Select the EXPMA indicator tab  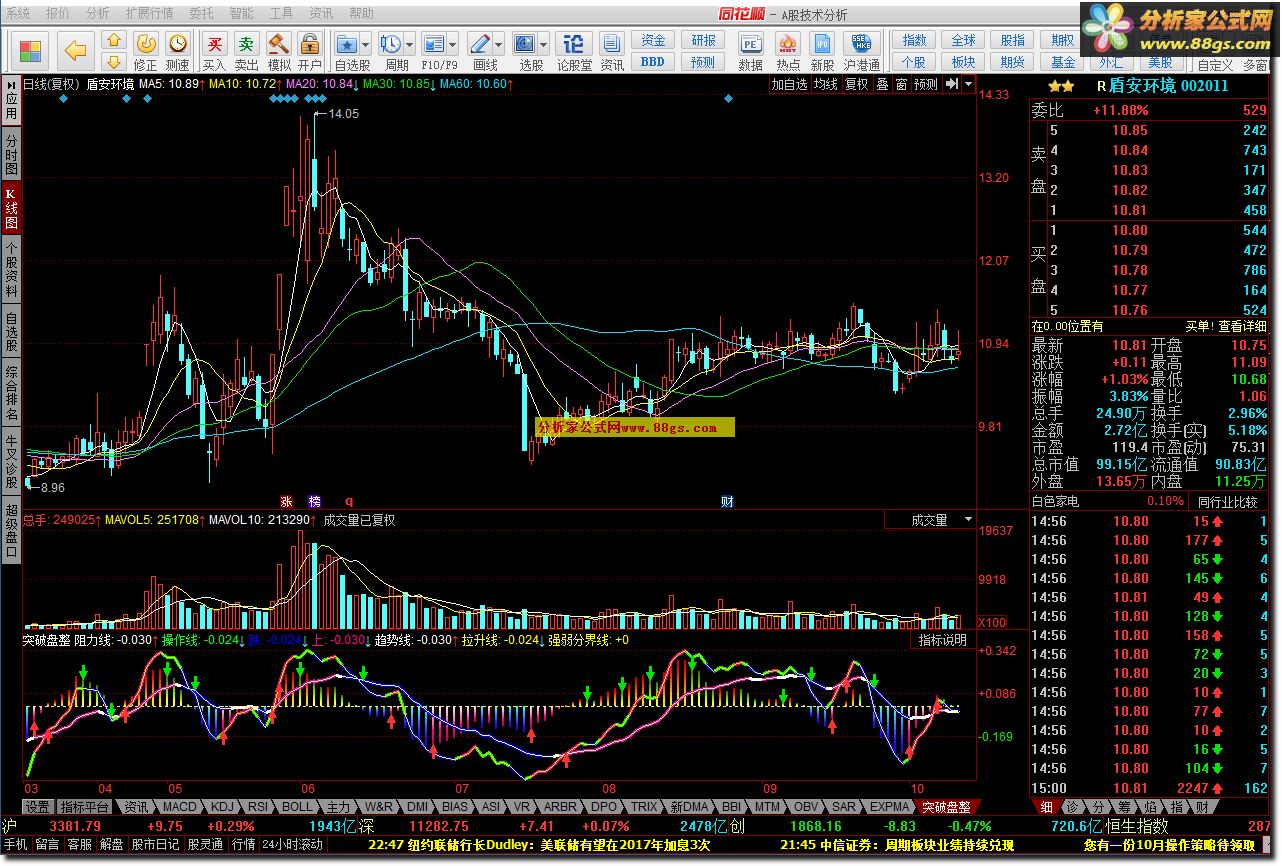coord(889,806)
